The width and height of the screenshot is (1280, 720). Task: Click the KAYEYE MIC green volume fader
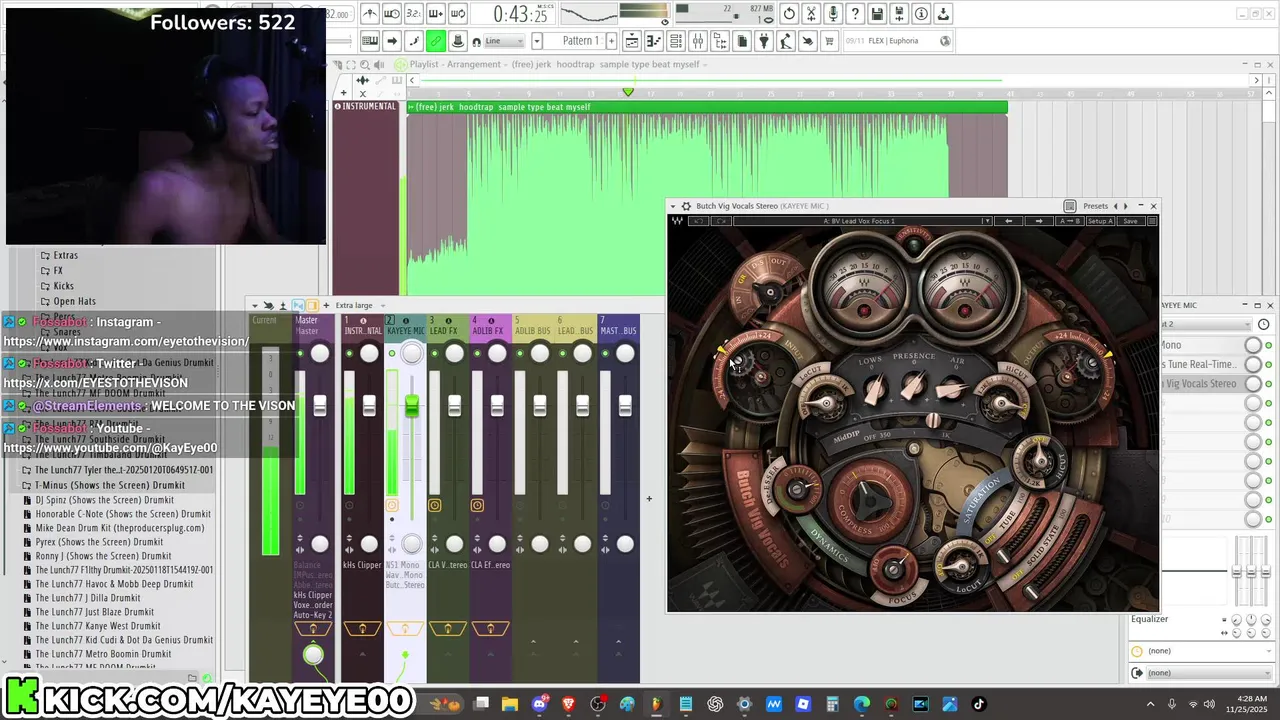point(411,405)
